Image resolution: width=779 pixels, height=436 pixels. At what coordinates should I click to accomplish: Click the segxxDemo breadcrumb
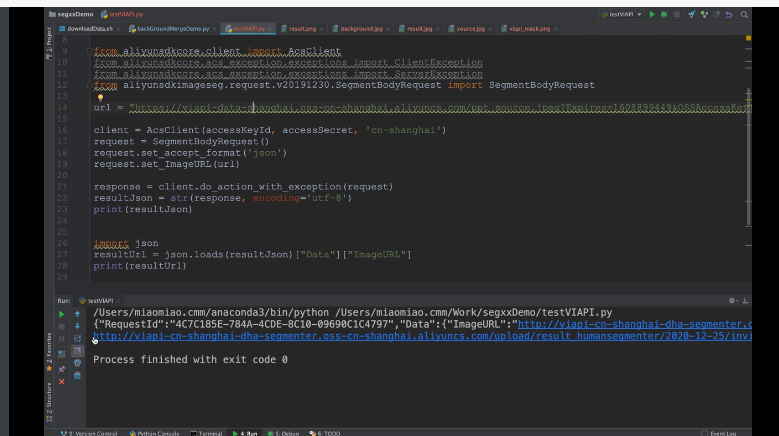coord(71,14)
